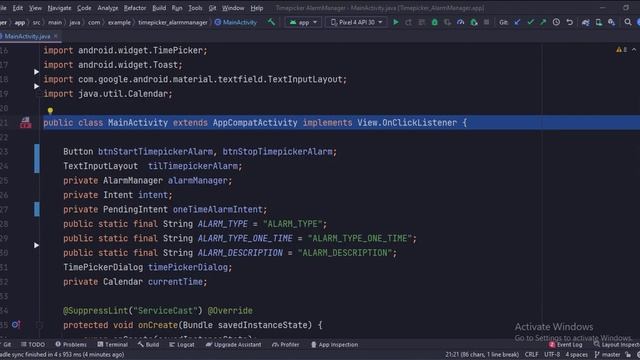
Task: Click the Git update project arrow icon
Action: click(517, 22)
